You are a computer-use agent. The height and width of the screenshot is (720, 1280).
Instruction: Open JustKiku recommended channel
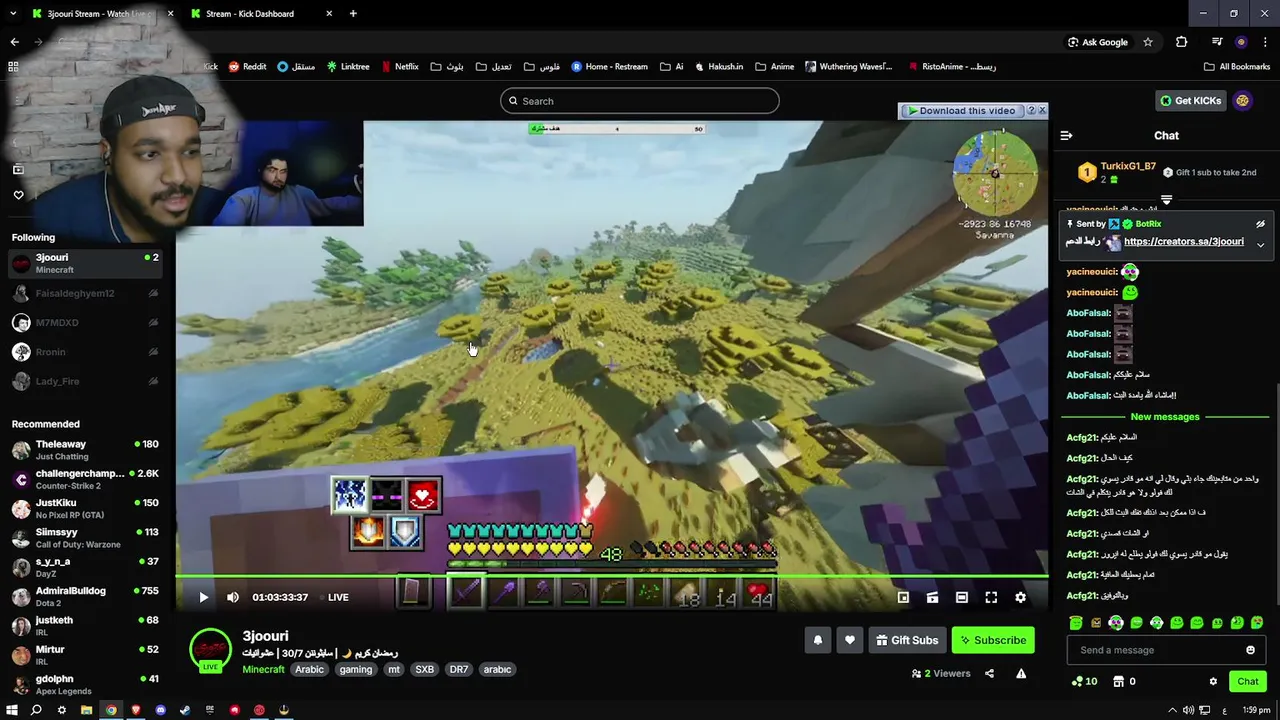coord(85,509)
